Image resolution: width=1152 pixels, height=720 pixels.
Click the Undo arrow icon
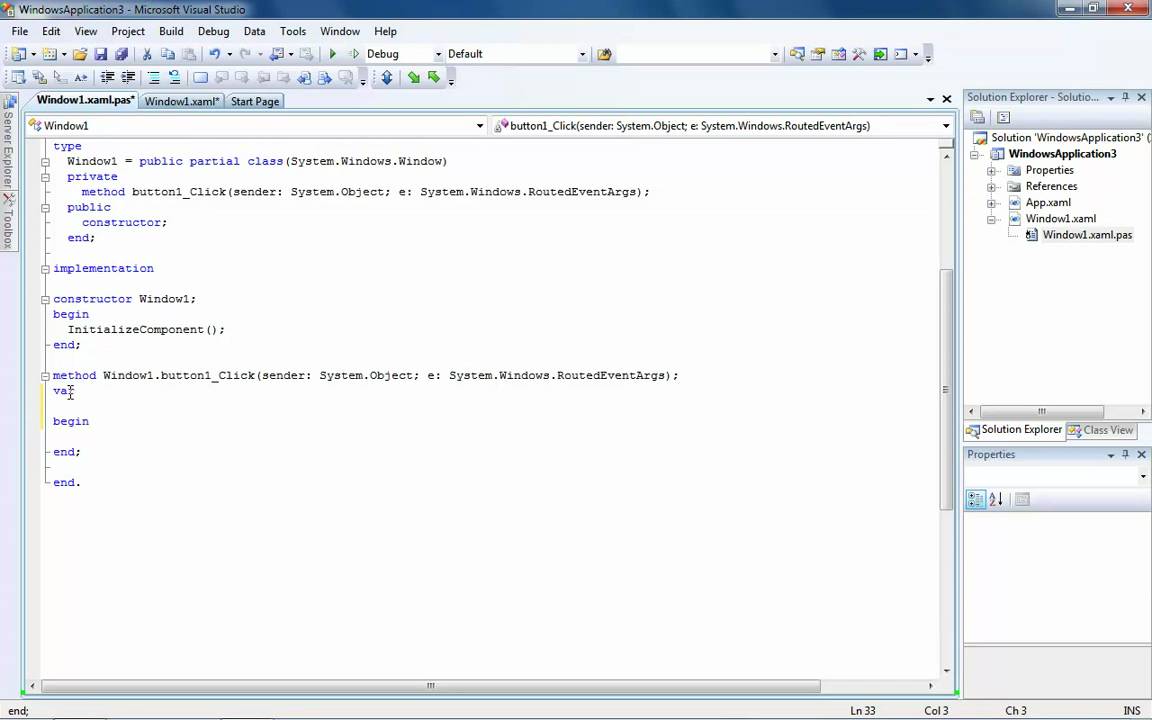(215, 54)
